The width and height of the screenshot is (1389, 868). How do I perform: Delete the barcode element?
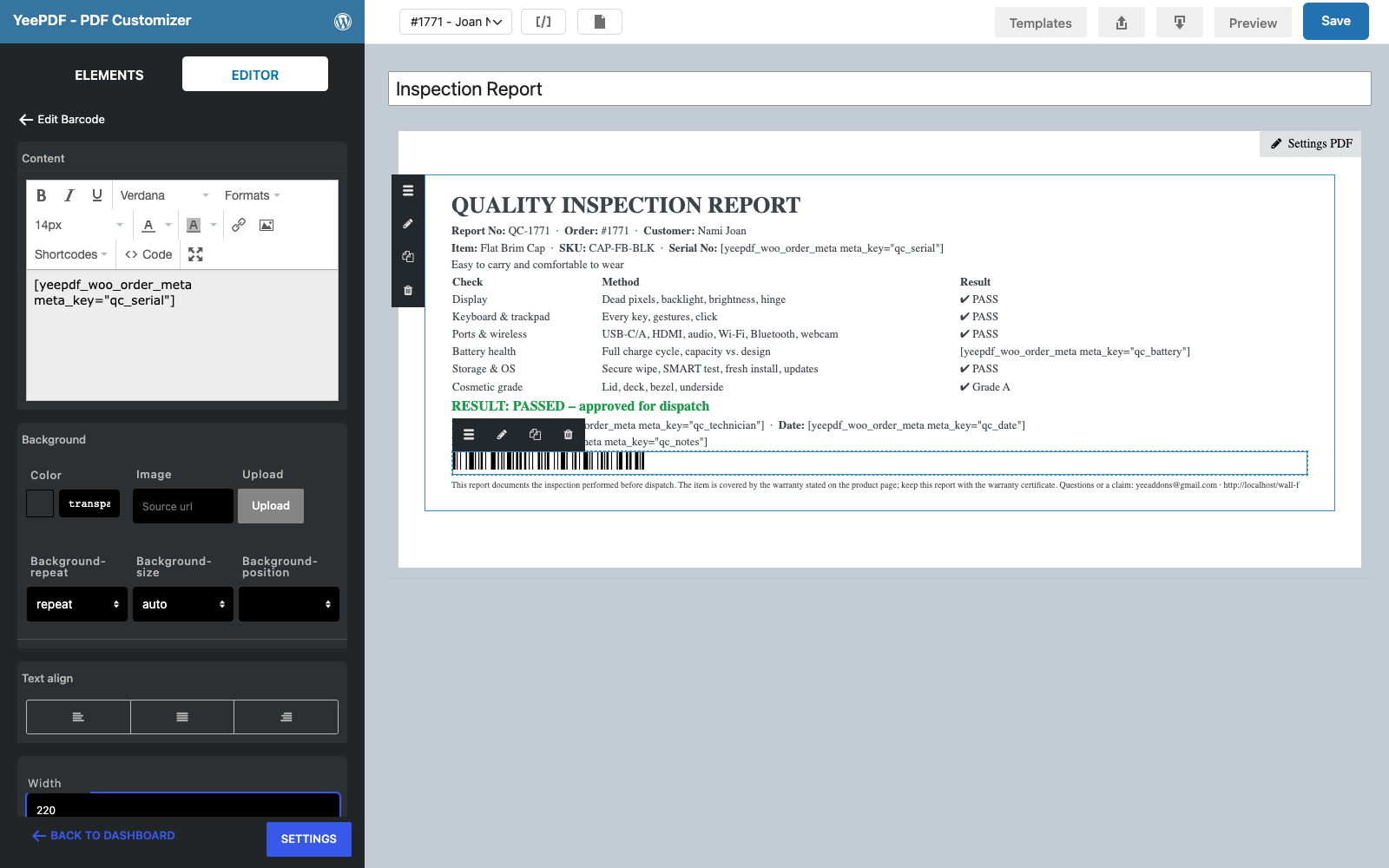(568, 435)
